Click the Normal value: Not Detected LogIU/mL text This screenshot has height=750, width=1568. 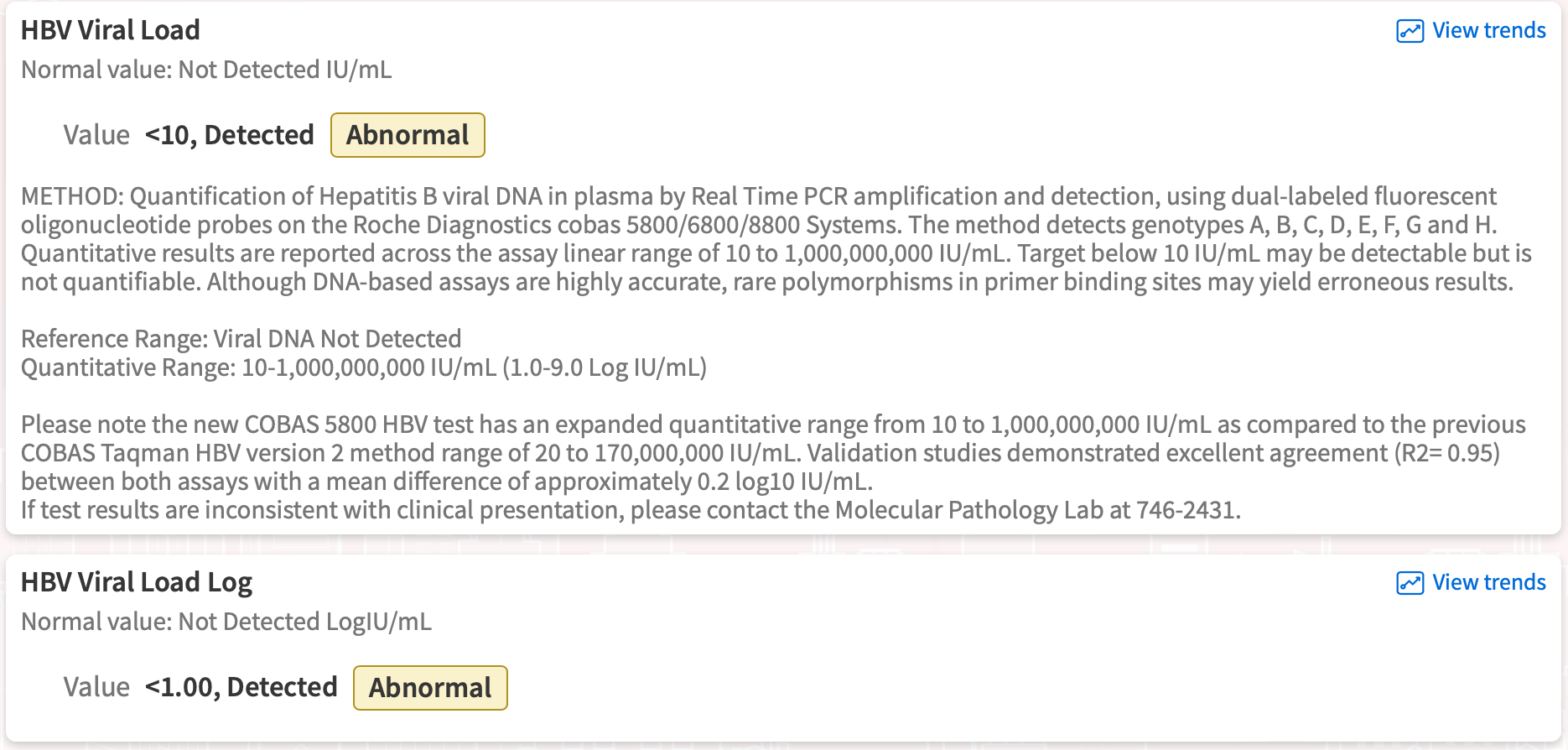[226, 622]
